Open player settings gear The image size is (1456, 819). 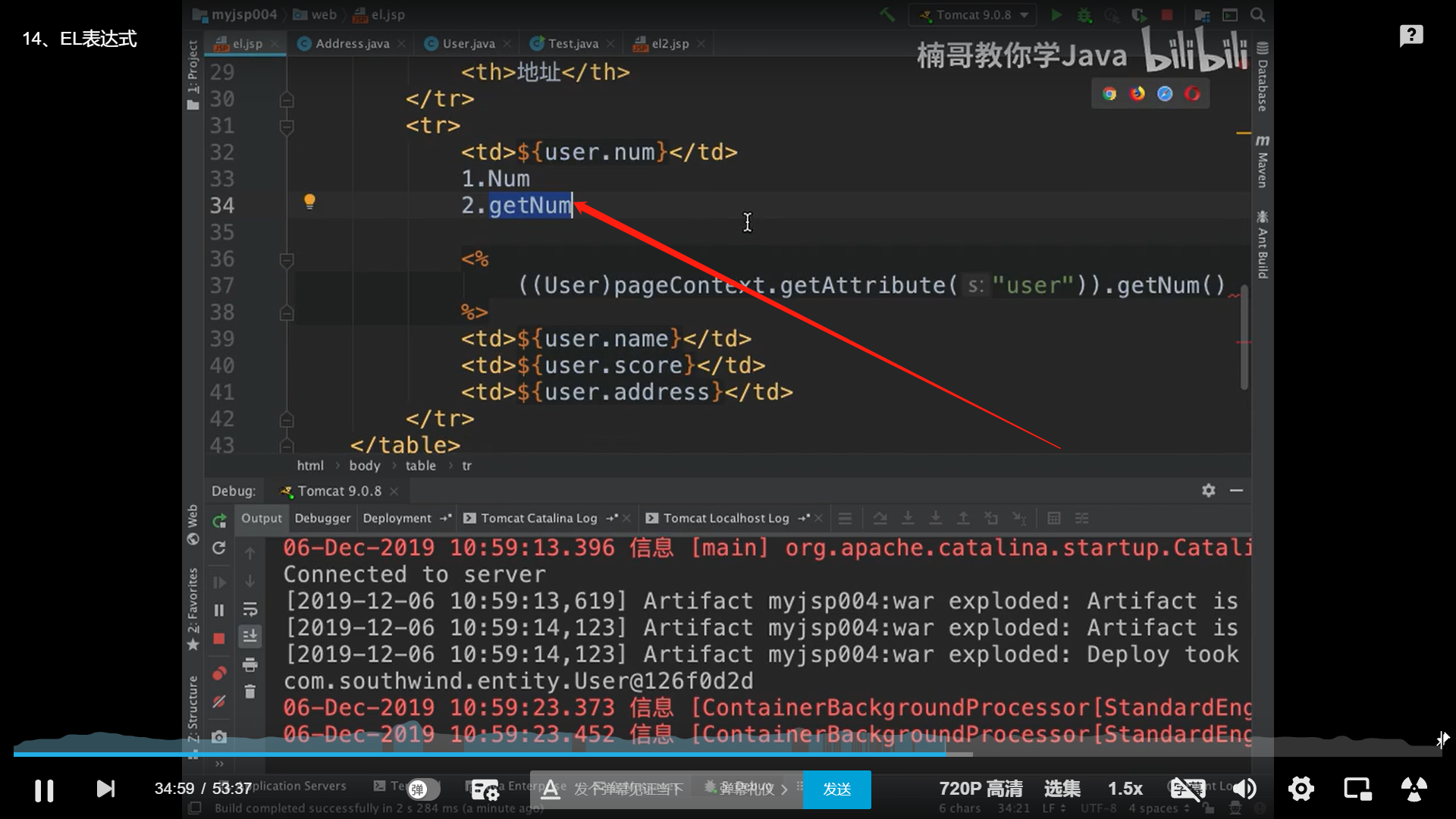point(1301,789)
